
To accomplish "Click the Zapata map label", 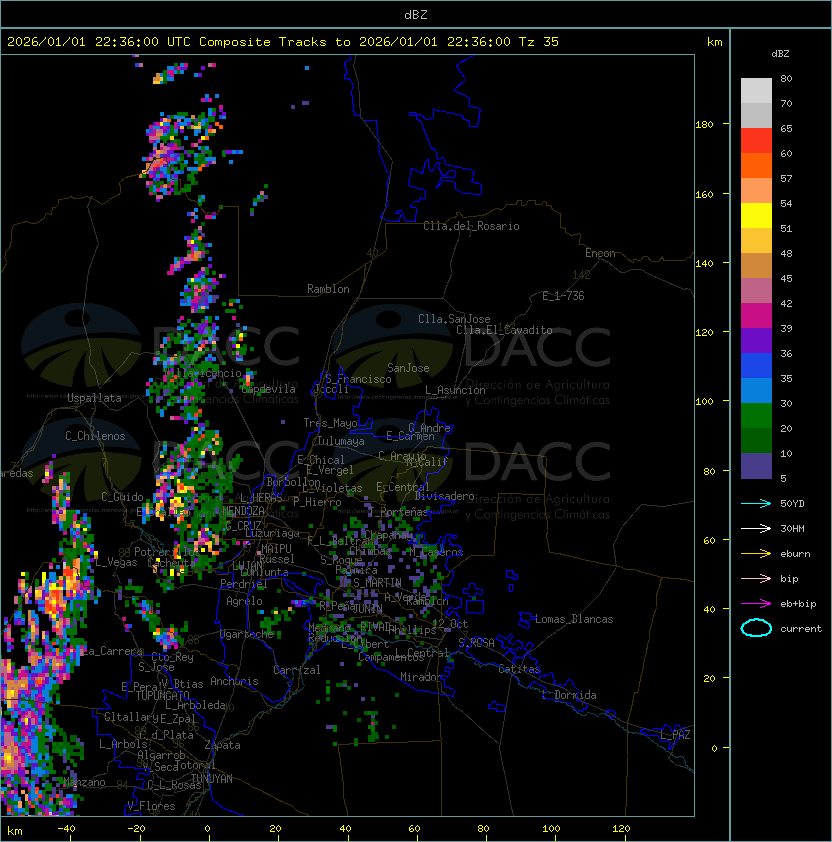I will 222,745.
